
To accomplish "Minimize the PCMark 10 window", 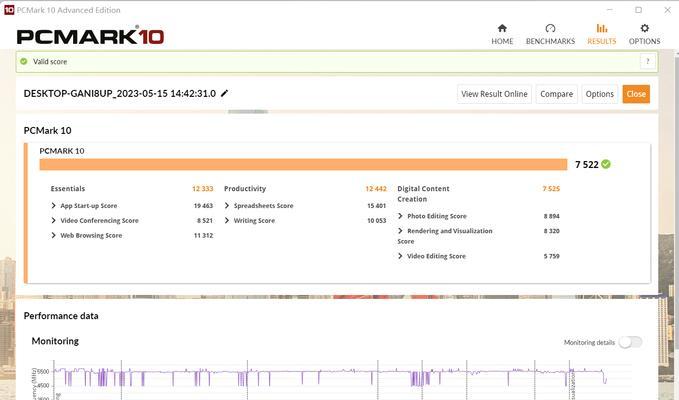I will click(610, 10).
